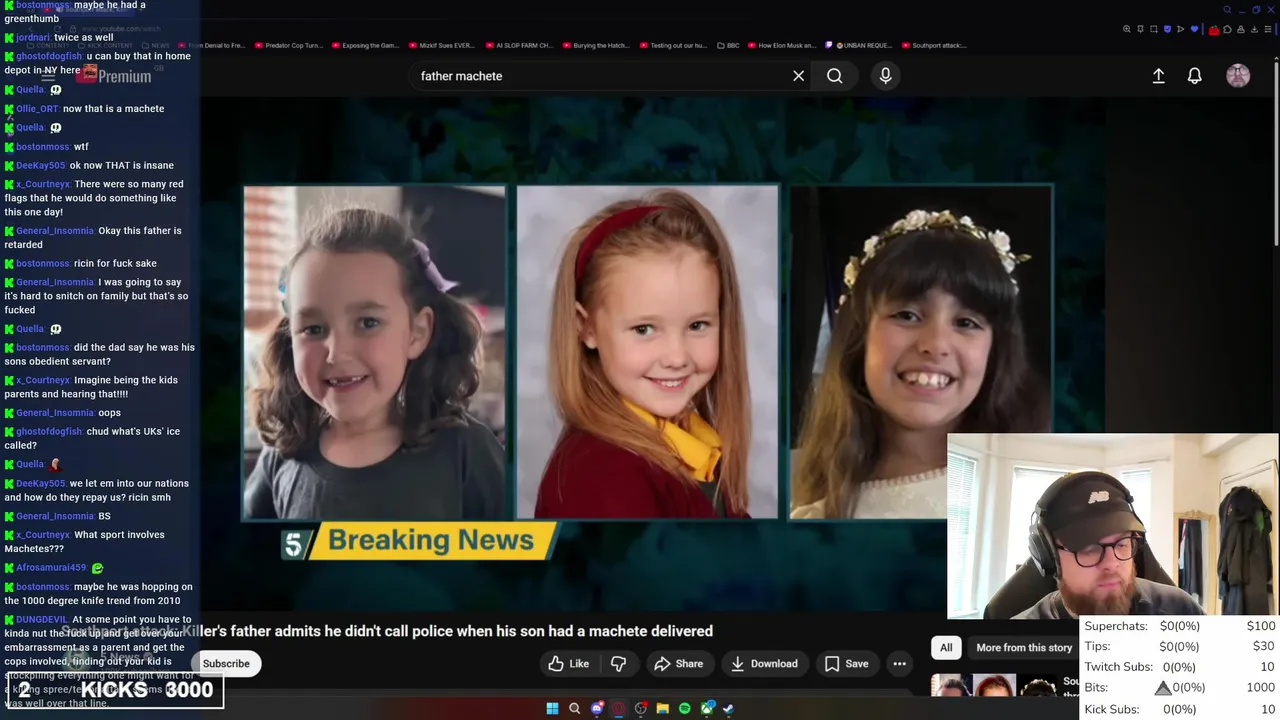
Task: Click the Kick Subs goal row
Action: [1180, 709]
